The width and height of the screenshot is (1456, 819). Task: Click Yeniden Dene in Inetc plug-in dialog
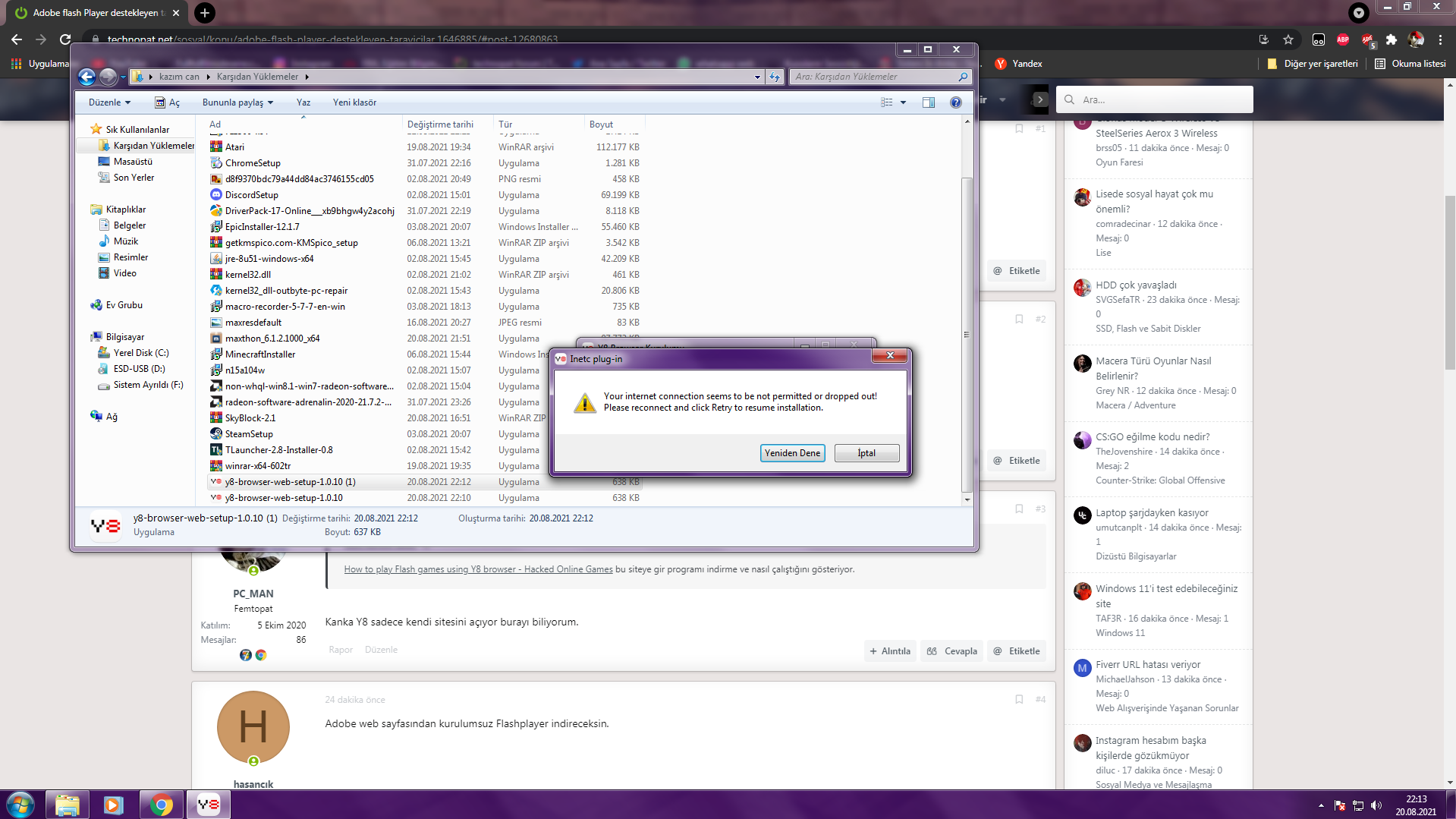point(792,453)
